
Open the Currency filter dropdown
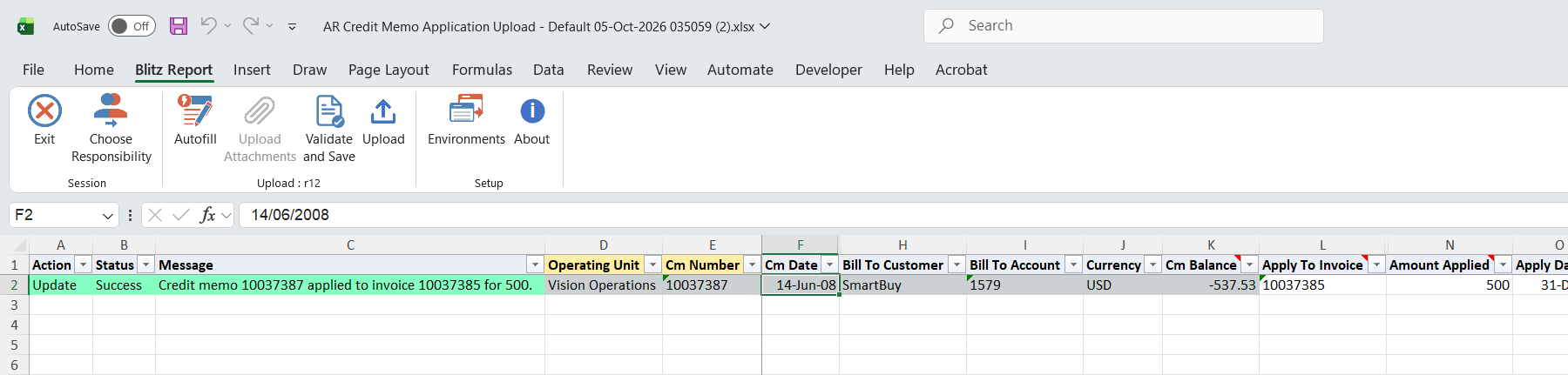[1153, 265]
